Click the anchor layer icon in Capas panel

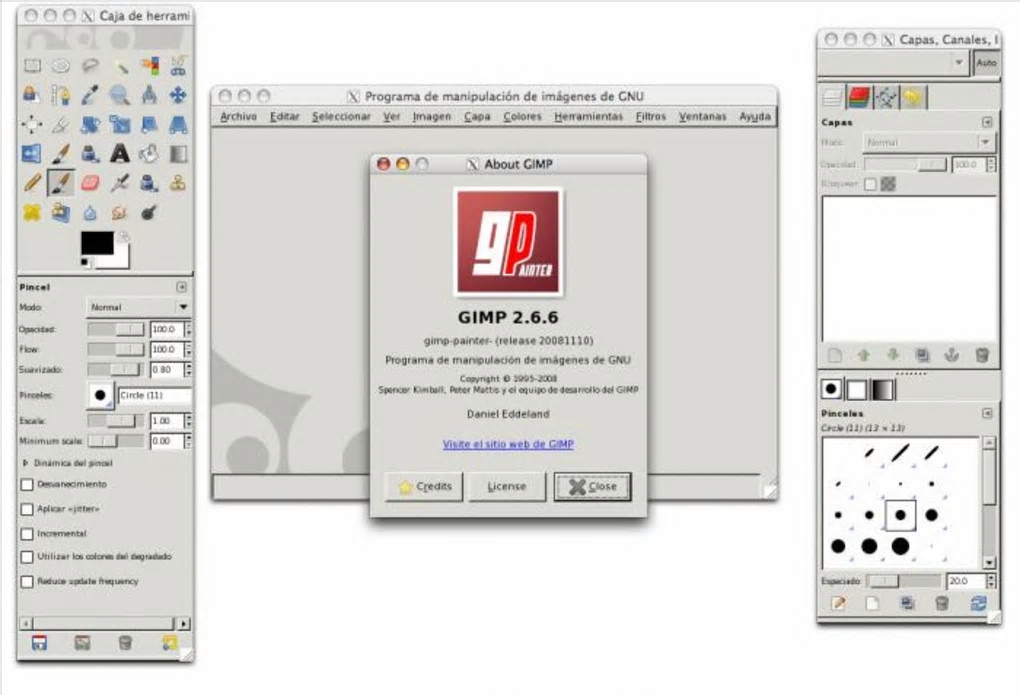click(x=952, y=355)
